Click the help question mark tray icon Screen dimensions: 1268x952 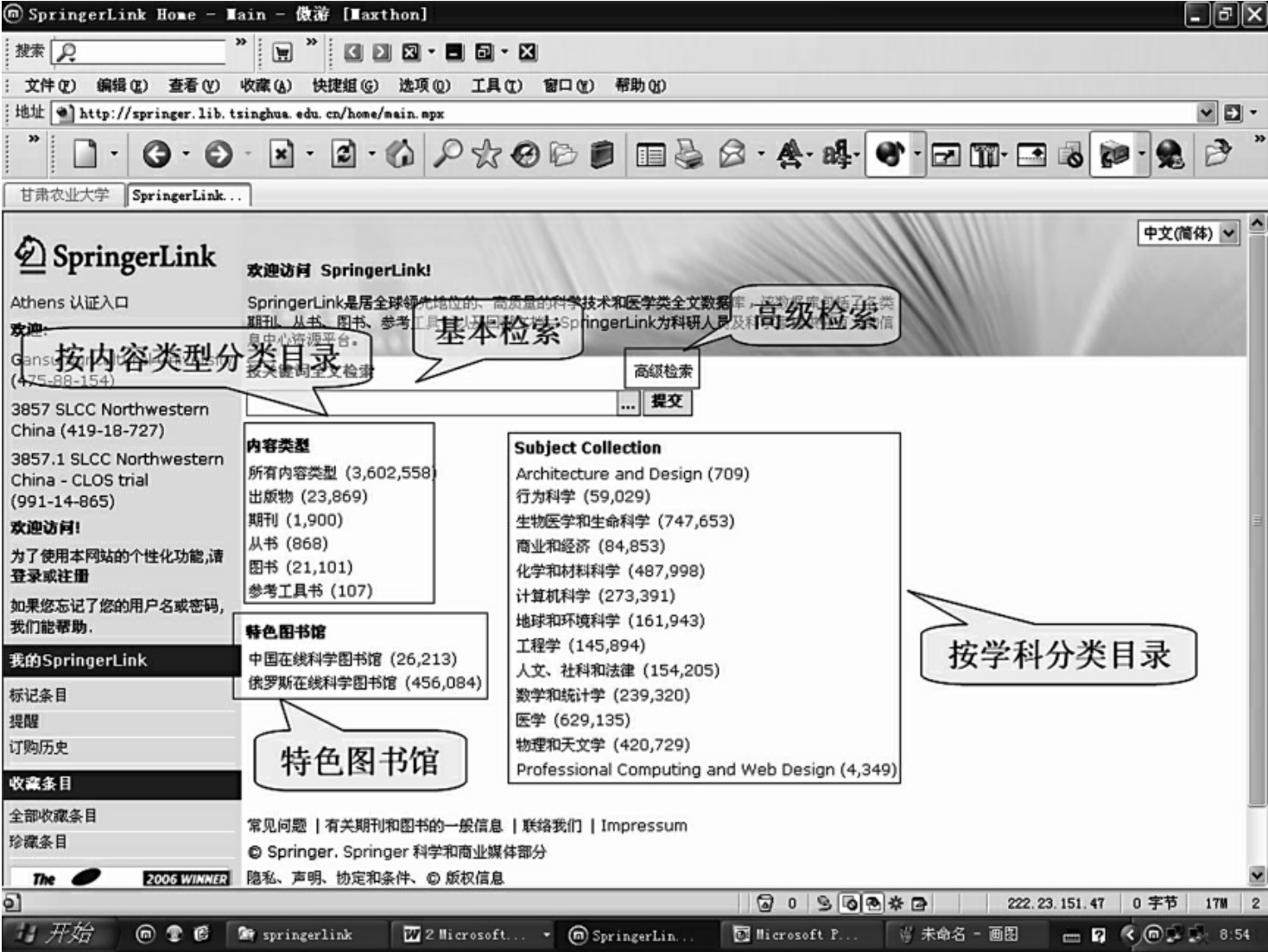click(1098, 935)
